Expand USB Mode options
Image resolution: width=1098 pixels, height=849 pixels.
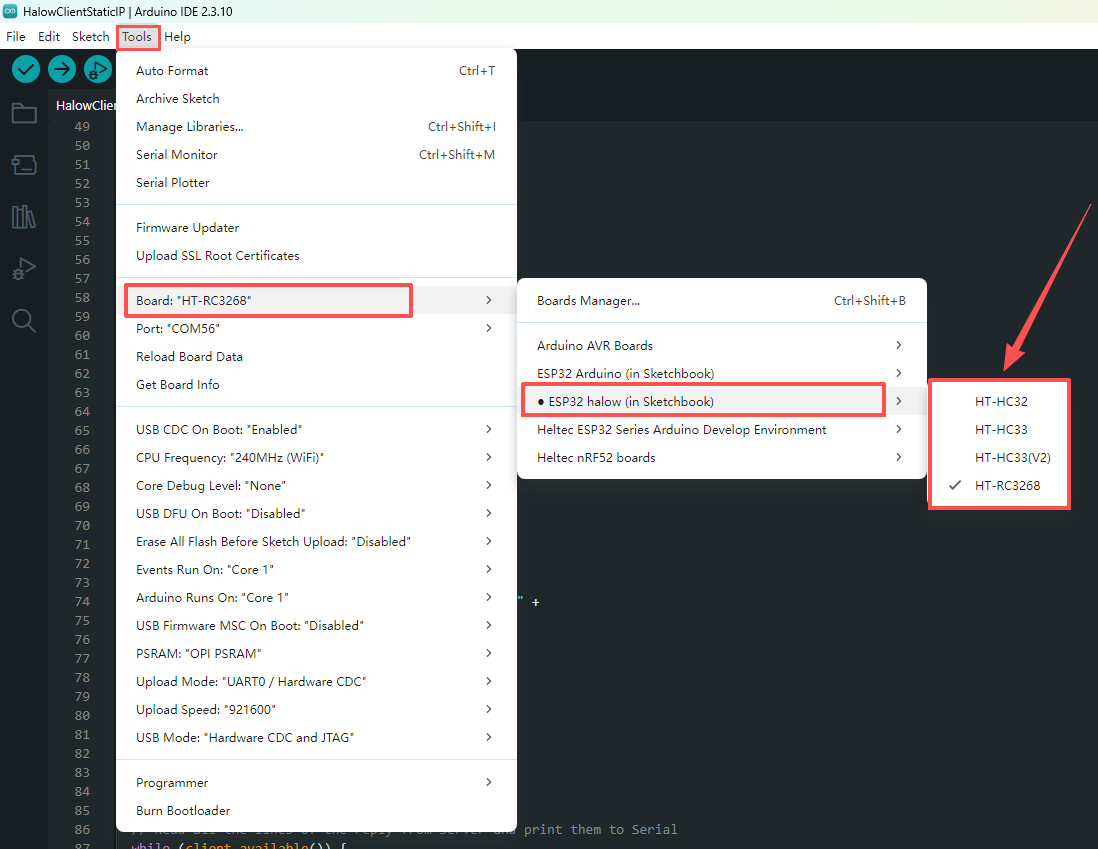(x=317, y=738)
